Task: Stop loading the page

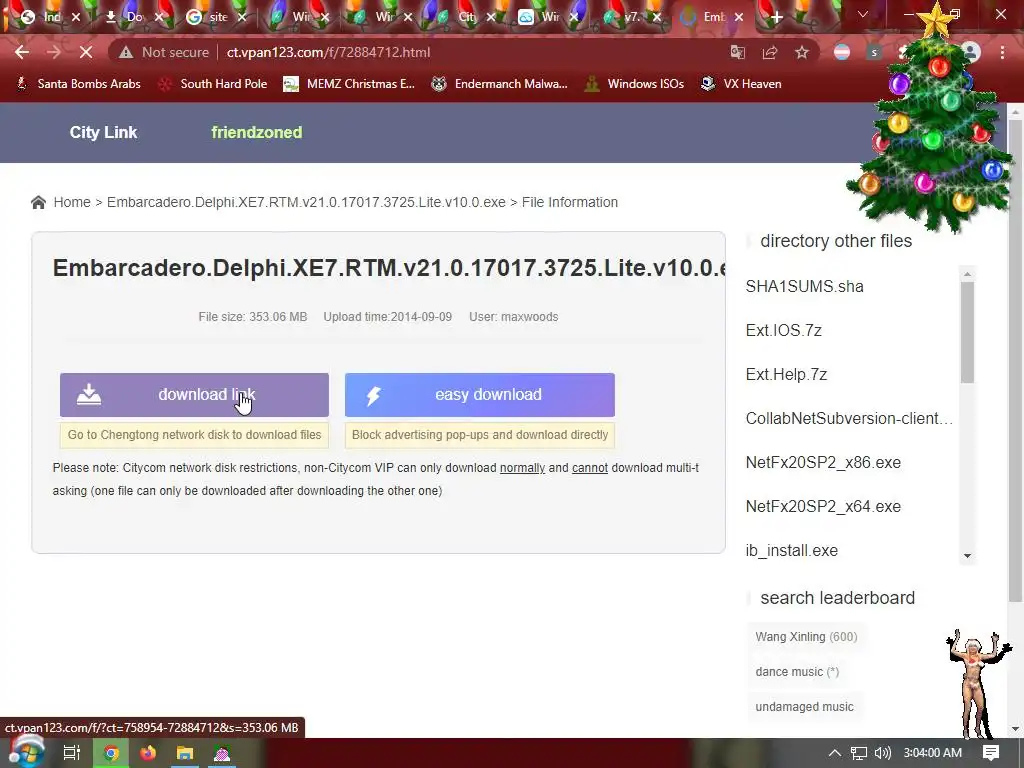Action: [x=86, y=52]
